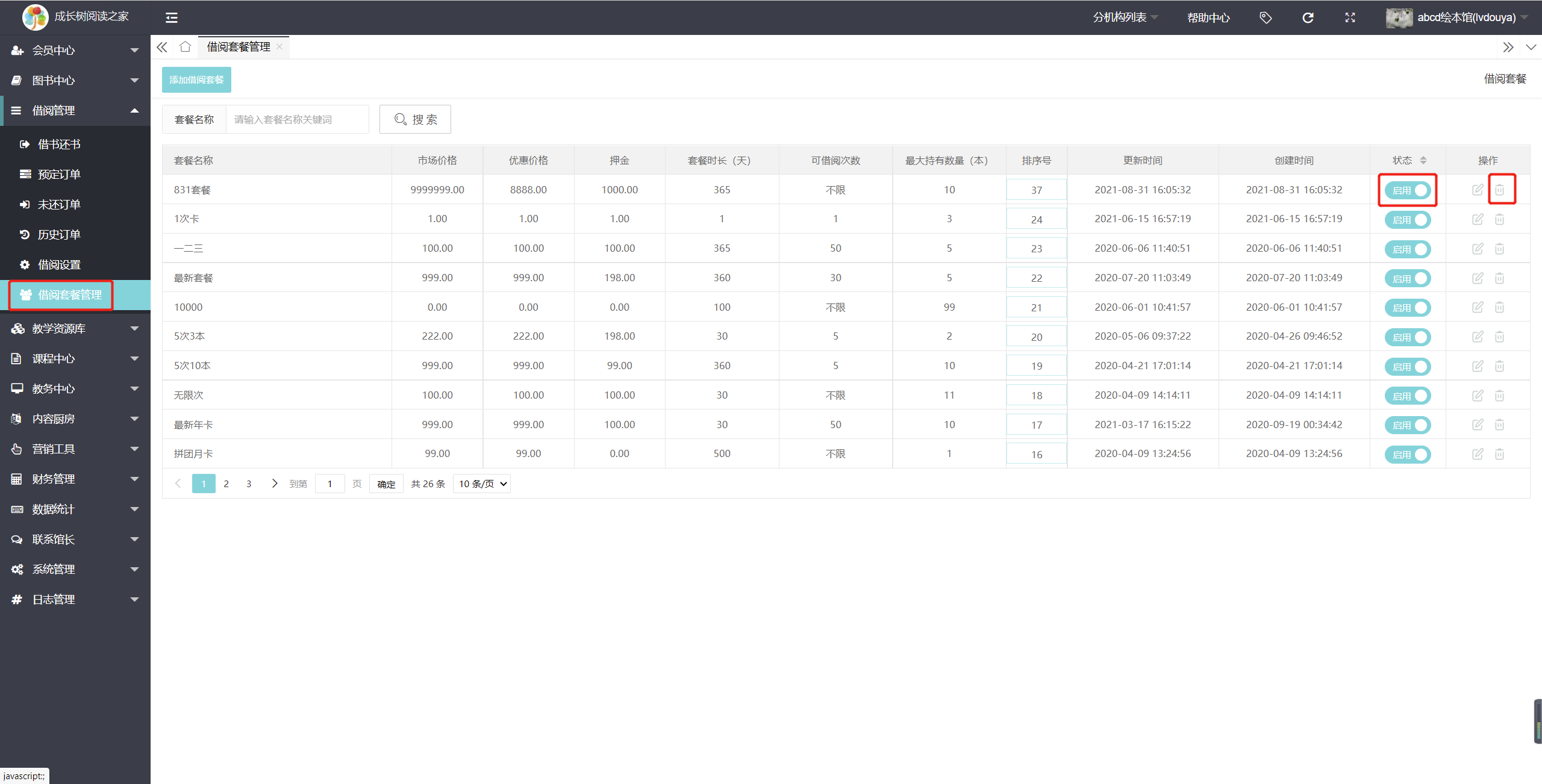Open 未还订单 submenu item
1542x784 pixels.
(x=75, y=205)
